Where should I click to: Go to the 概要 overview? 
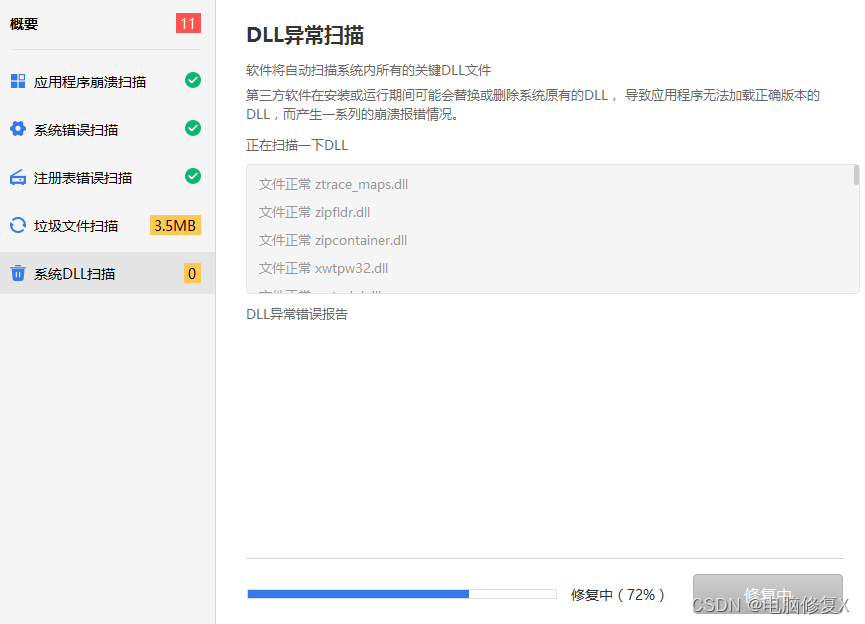pos(24,24)
